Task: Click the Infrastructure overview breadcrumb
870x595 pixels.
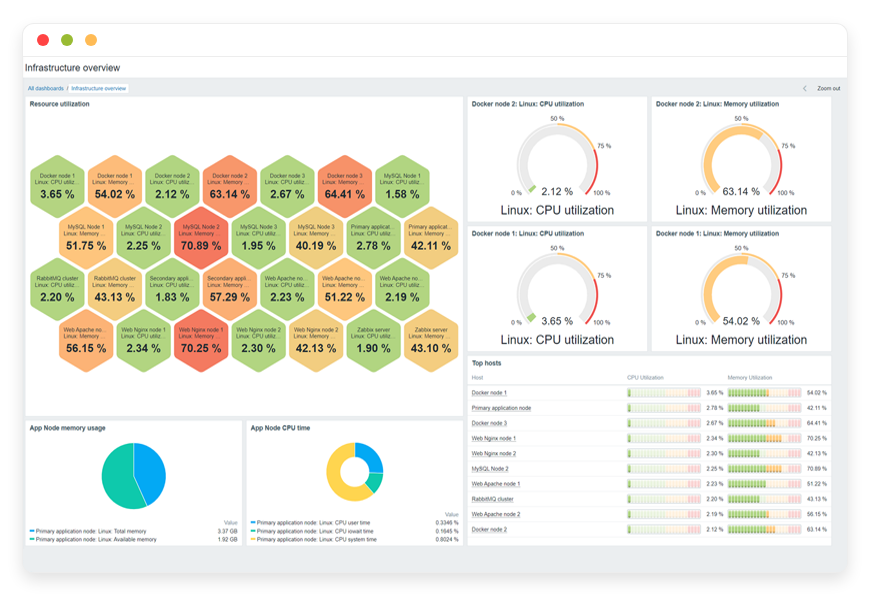Action: click(x=99, y=88)
